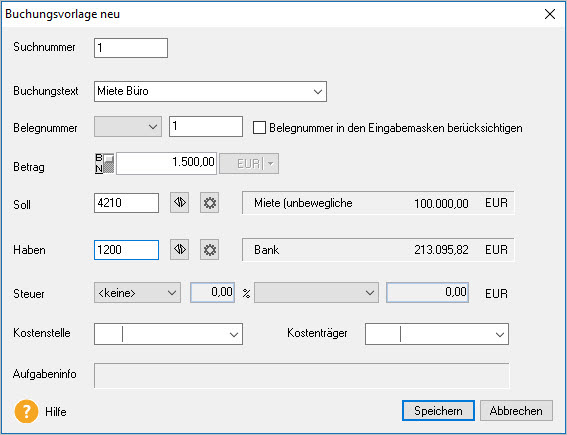Expand the Kostenträger combo box
The height and width of the screenshot is (435, 567).
(x=500, y=334)
